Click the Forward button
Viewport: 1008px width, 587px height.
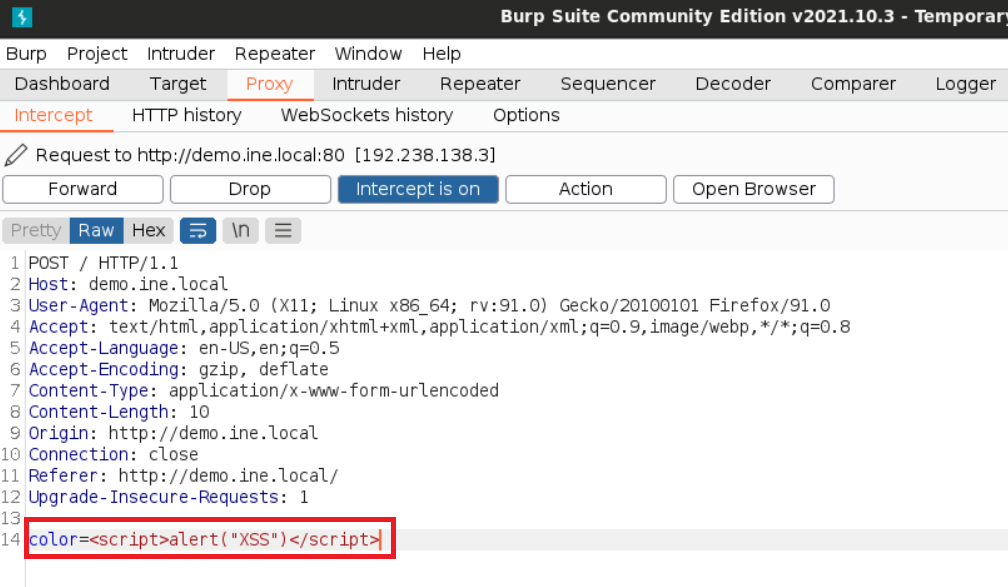[x=83, y=189]
